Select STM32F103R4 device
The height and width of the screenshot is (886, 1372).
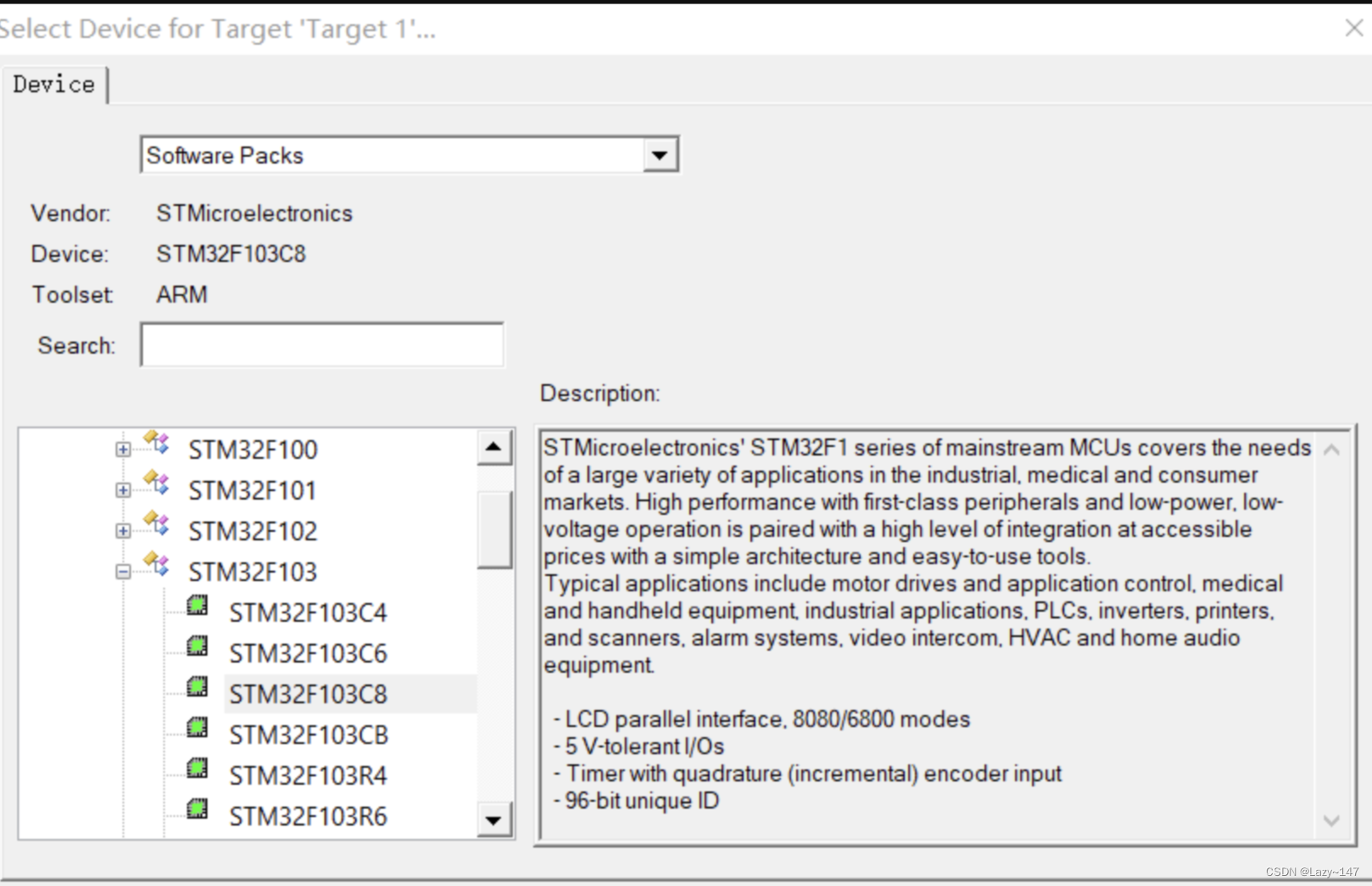click(x=308, y=776)
